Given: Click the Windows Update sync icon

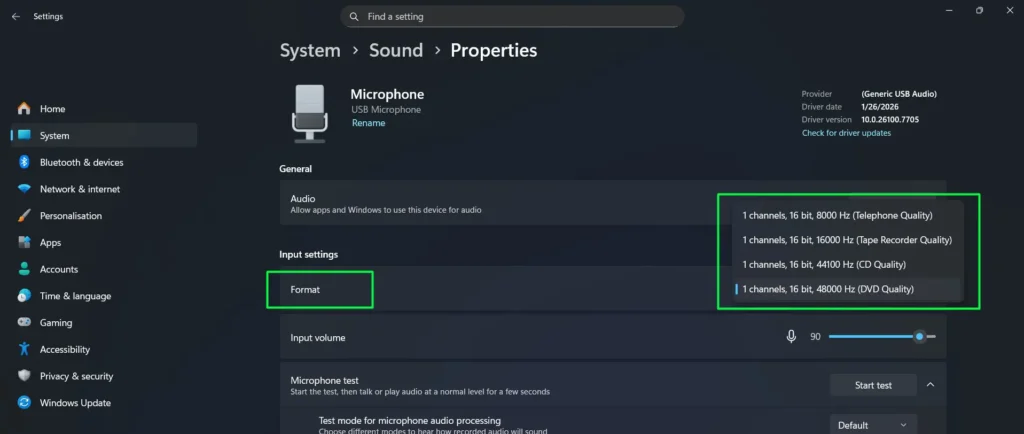Looking at the screenshot, I should pyautogui.click(x=24, y=403).
